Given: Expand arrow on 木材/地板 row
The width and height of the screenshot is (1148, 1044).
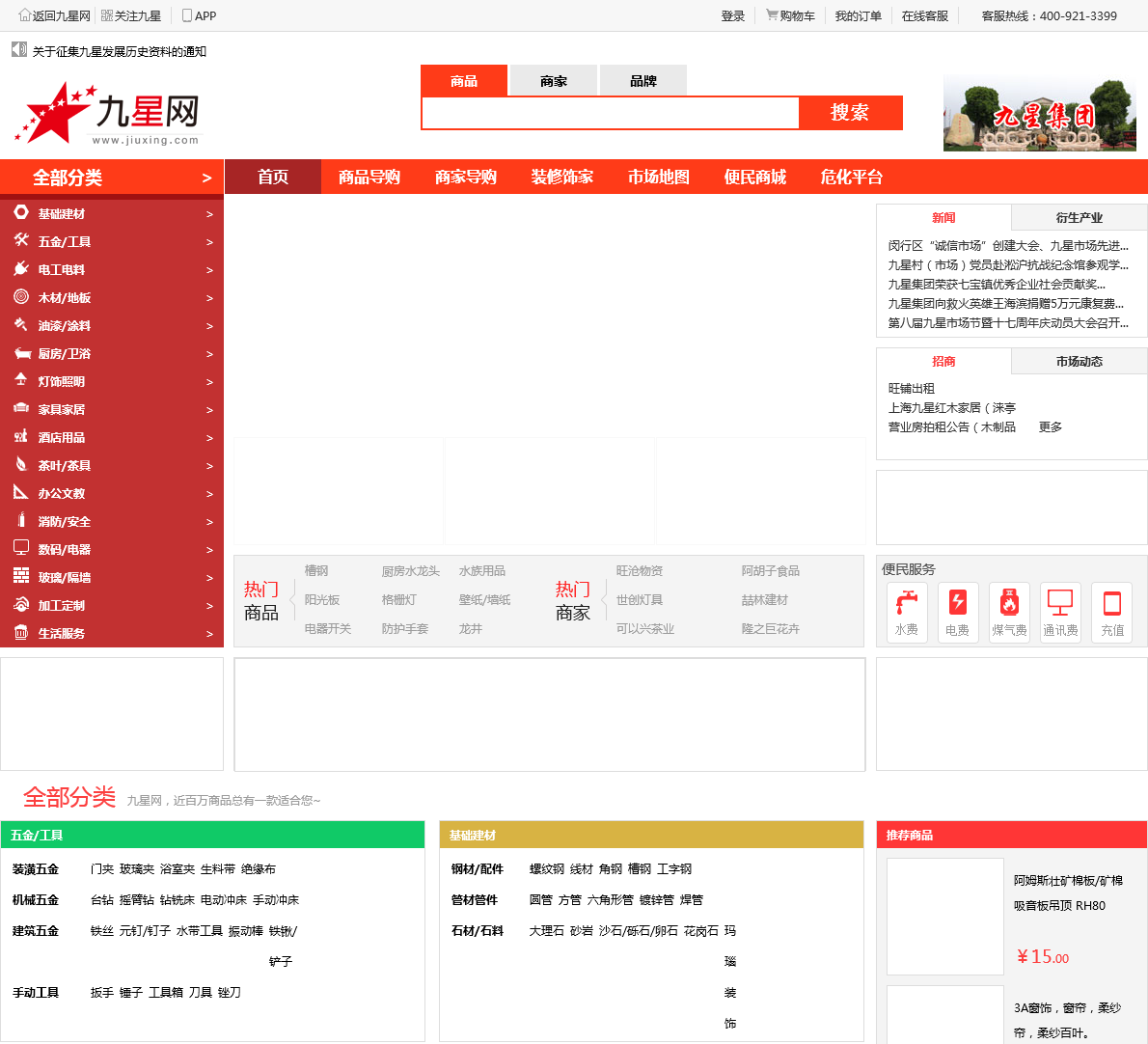Looking at the screenshot, I should pyautogui.click(x=209, y=298).
